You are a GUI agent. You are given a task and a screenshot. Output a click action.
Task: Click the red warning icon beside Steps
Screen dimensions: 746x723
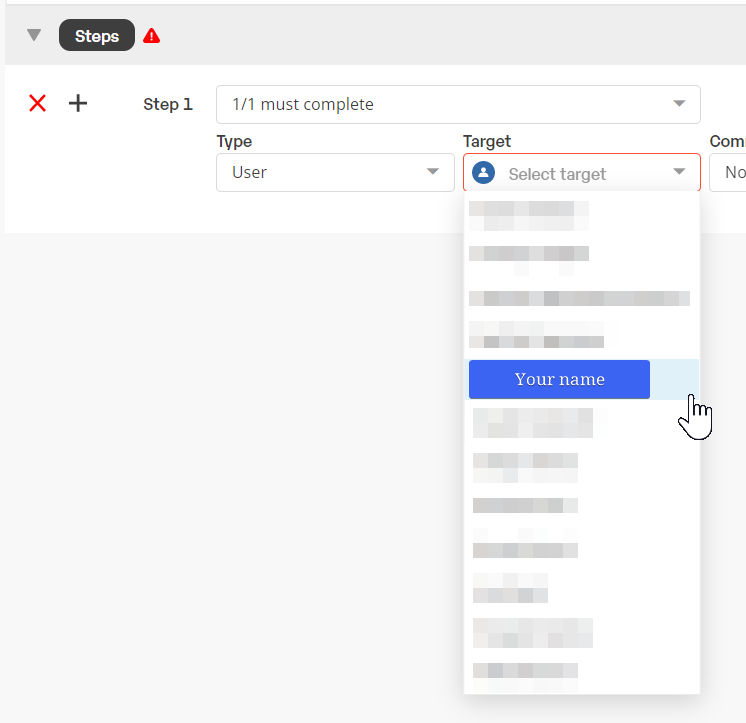[x=151, y=36]
